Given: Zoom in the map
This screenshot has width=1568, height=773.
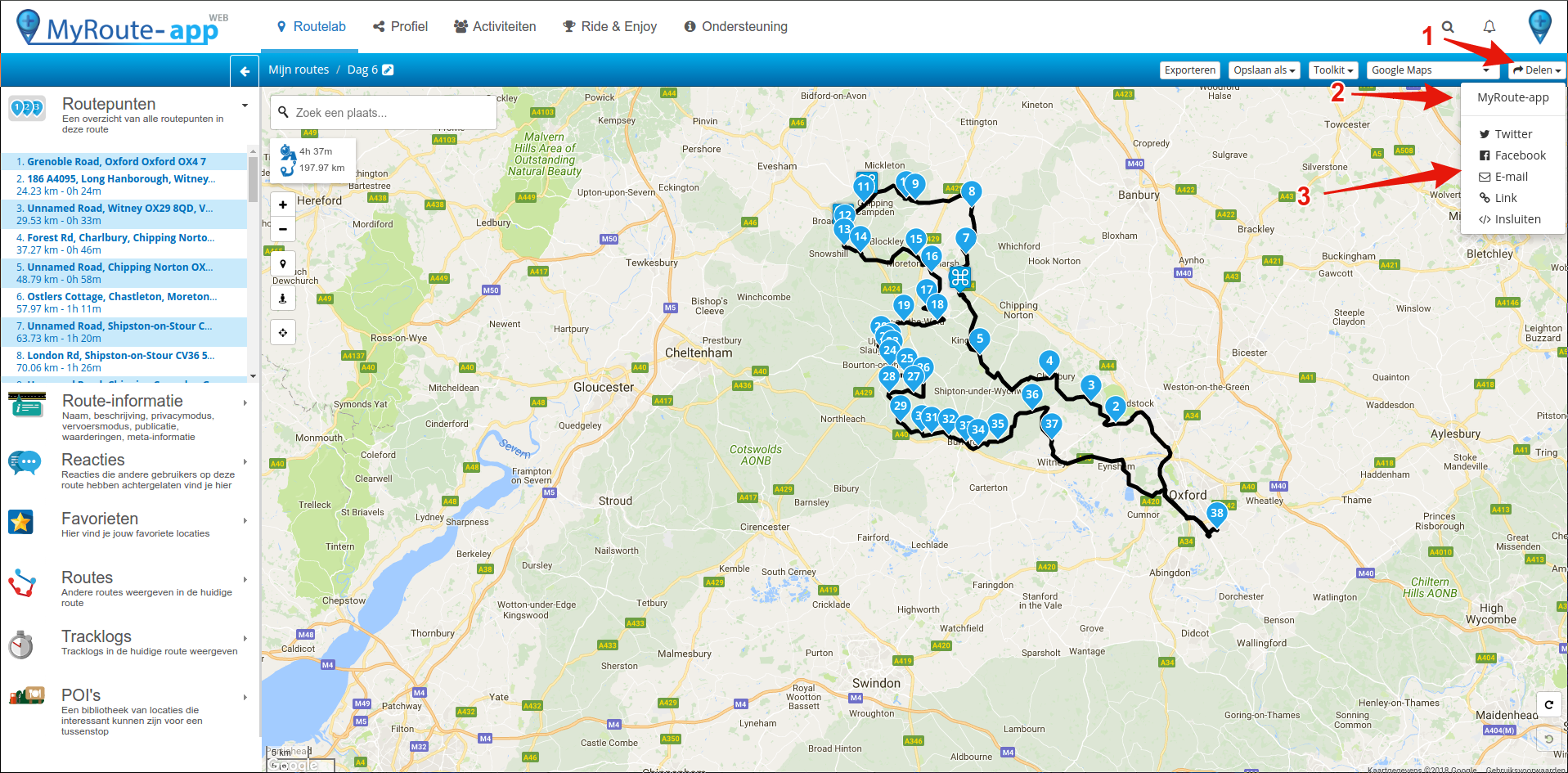Looking at the screenshot, I should tap(283, 204).
